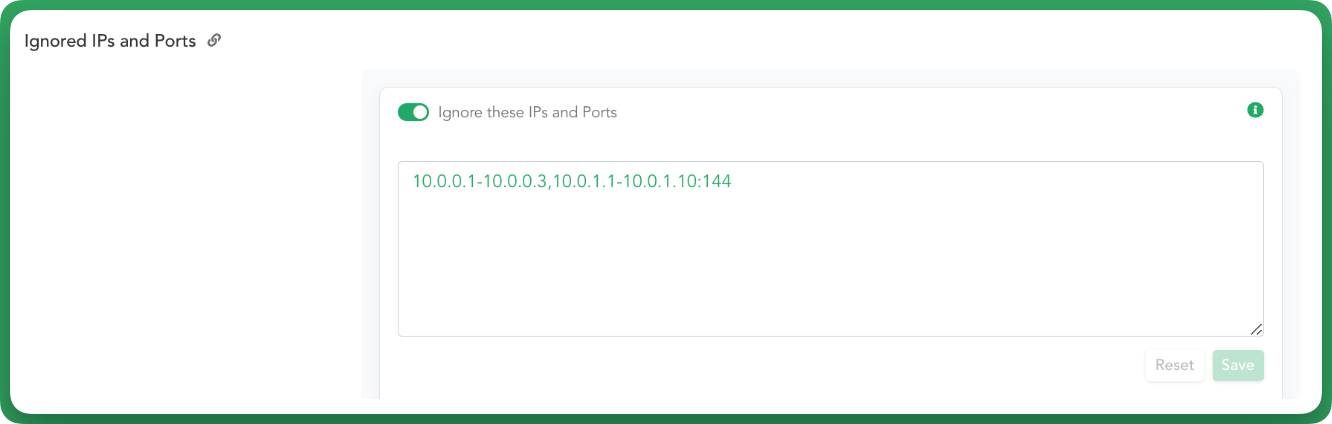
Task: Click the chain-link symbol beside the heading
Action: point(214,41)
